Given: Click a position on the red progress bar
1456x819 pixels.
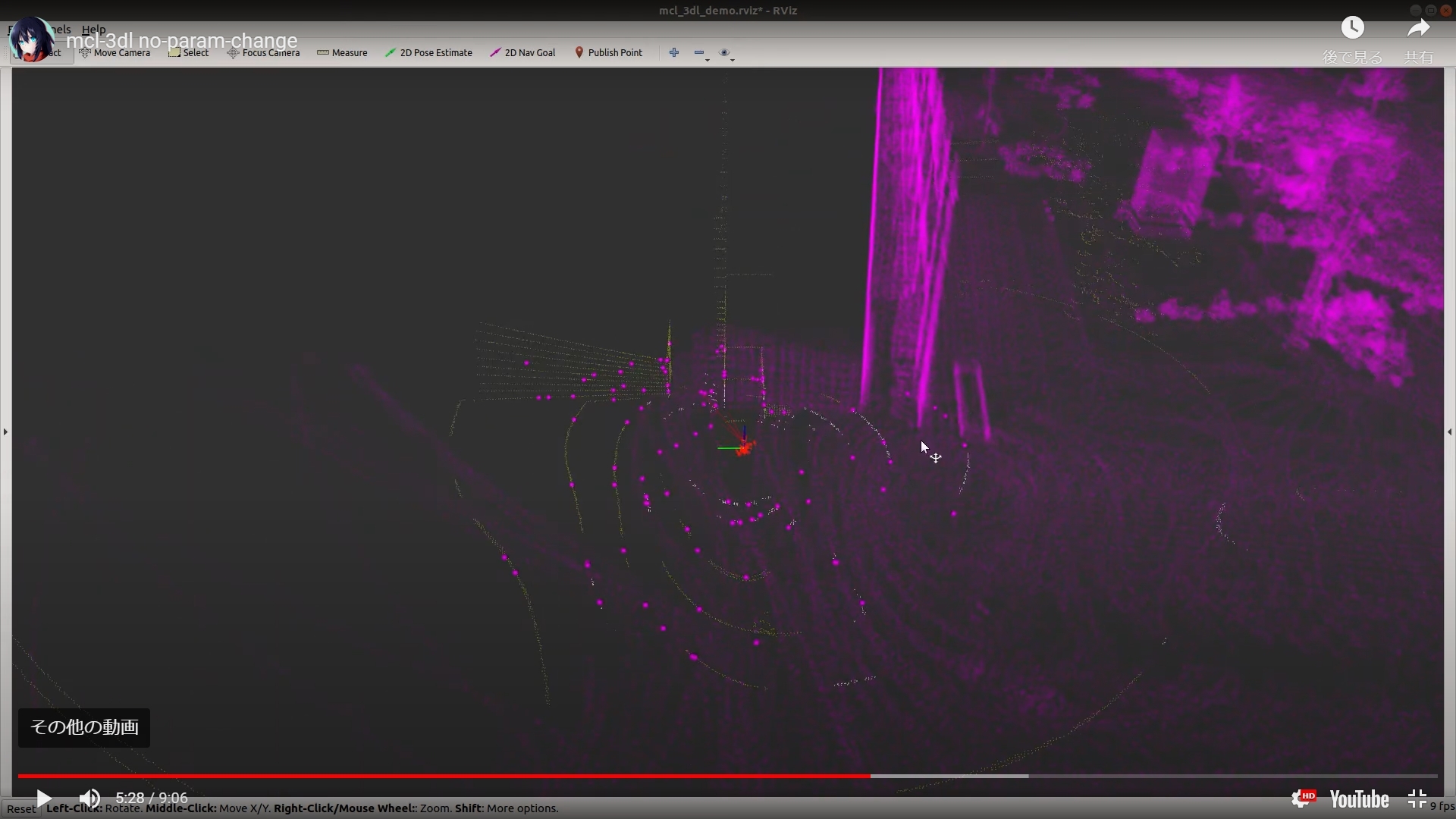Looking at the screenshot, I should point(455,776).
